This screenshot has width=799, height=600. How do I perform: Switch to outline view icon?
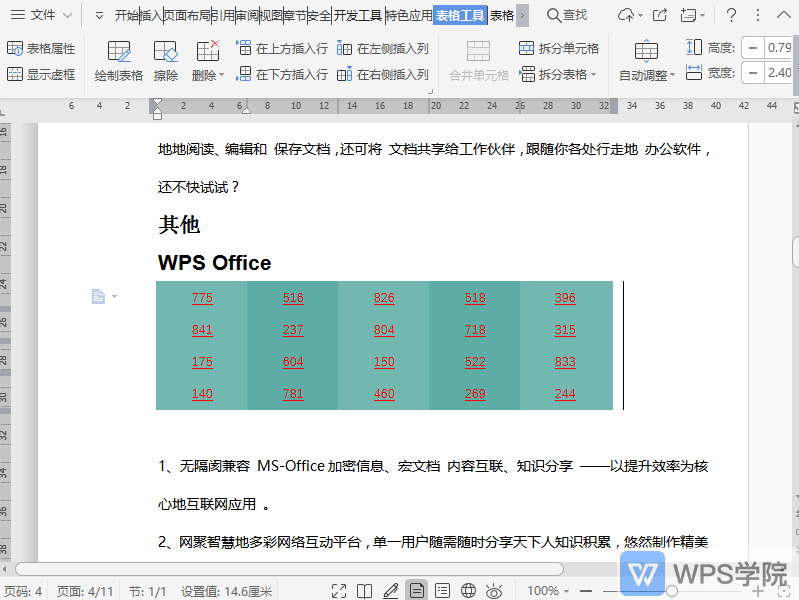pos(442,591)
